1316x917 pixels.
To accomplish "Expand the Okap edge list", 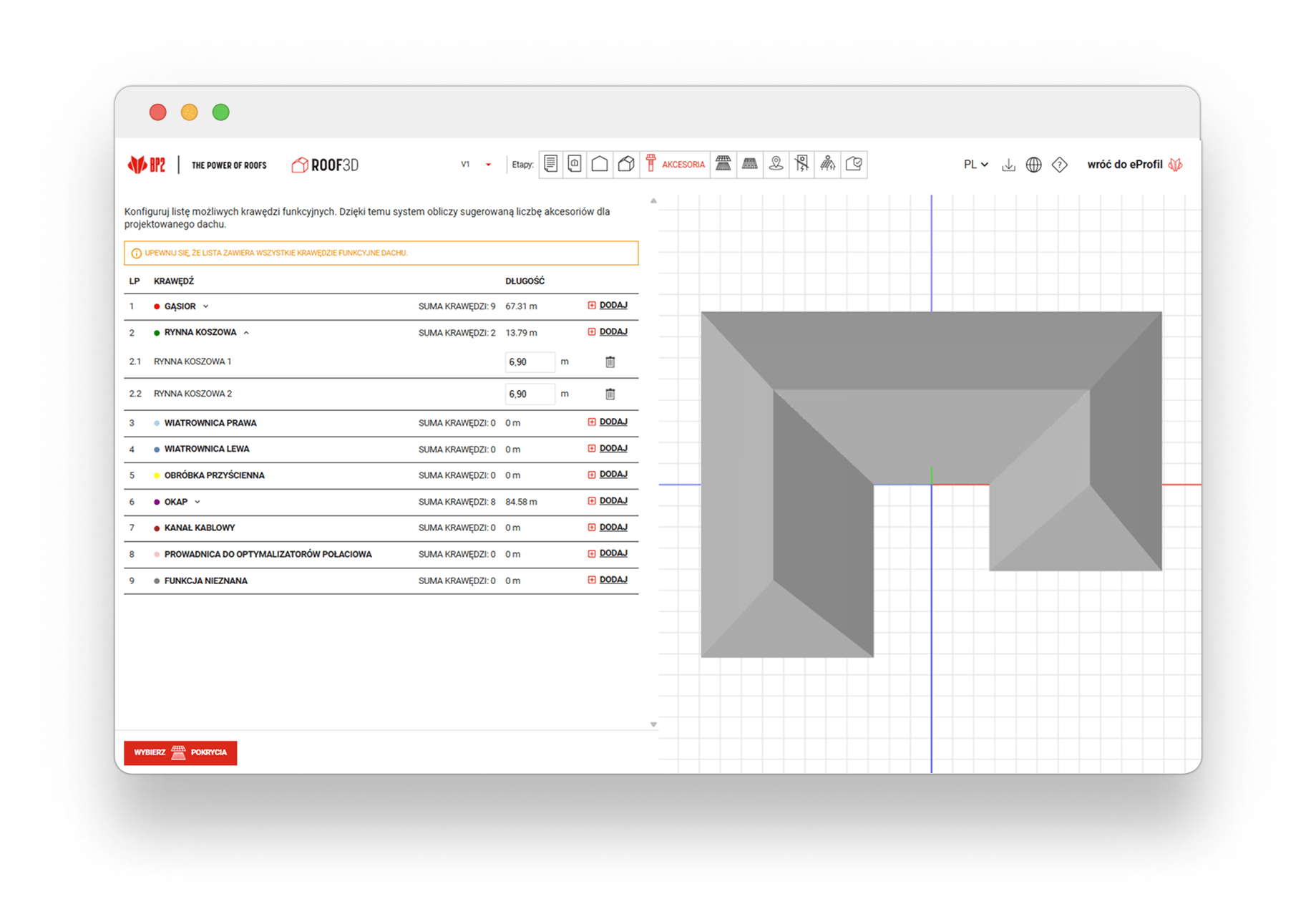I will (198, 502).
